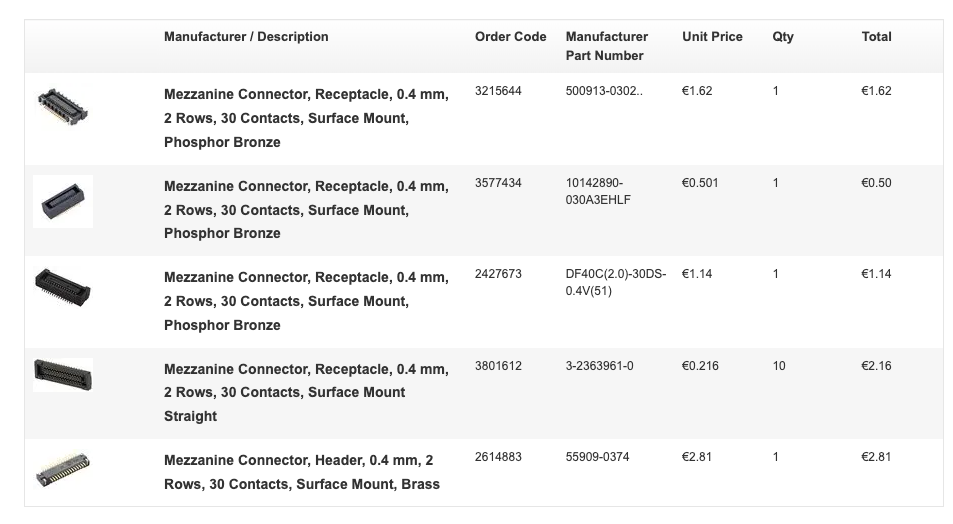Select order code 2427673
The height and width of the screenshot is (524, 953).
coord(498,274)
